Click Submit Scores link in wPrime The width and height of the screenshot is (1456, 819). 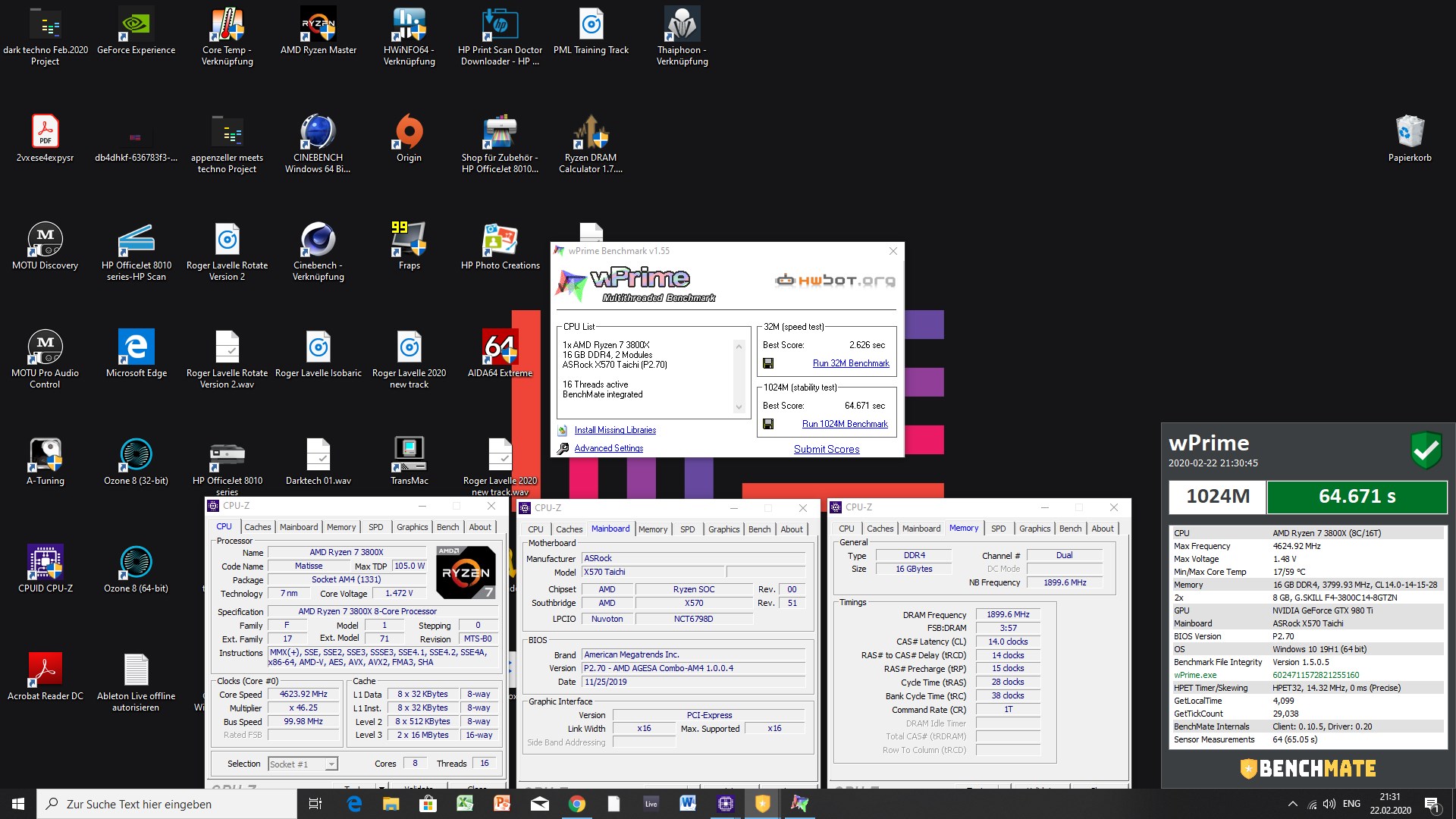click(827, 449)
